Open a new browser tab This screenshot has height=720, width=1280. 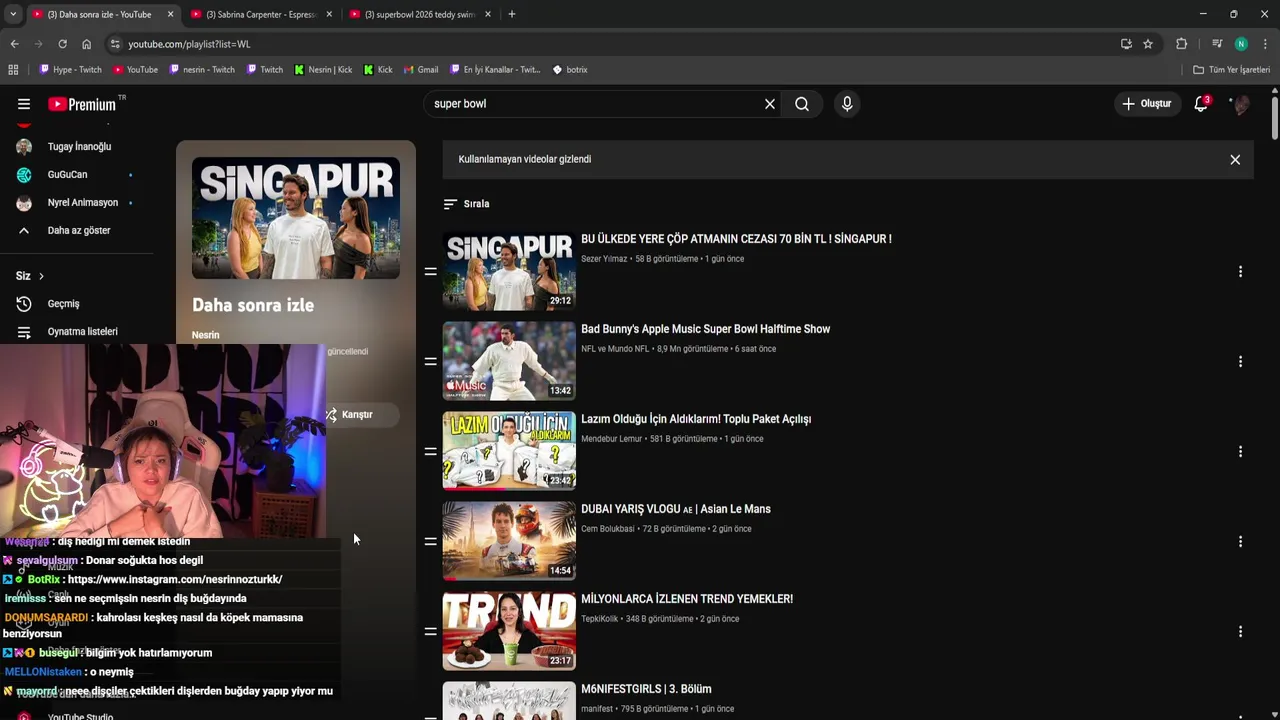click(x=512, y=14)
